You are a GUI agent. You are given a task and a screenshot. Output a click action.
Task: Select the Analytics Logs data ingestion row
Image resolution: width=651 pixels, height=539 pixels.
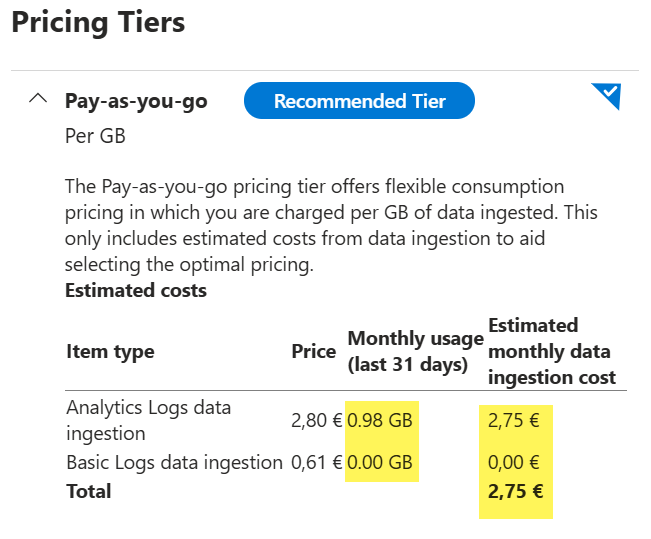345,420
